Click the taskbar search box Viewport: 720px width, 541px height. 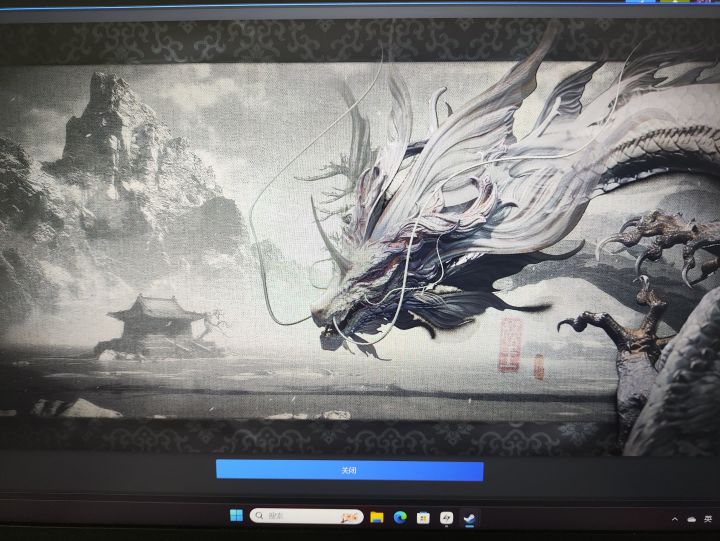pos(306,516)
